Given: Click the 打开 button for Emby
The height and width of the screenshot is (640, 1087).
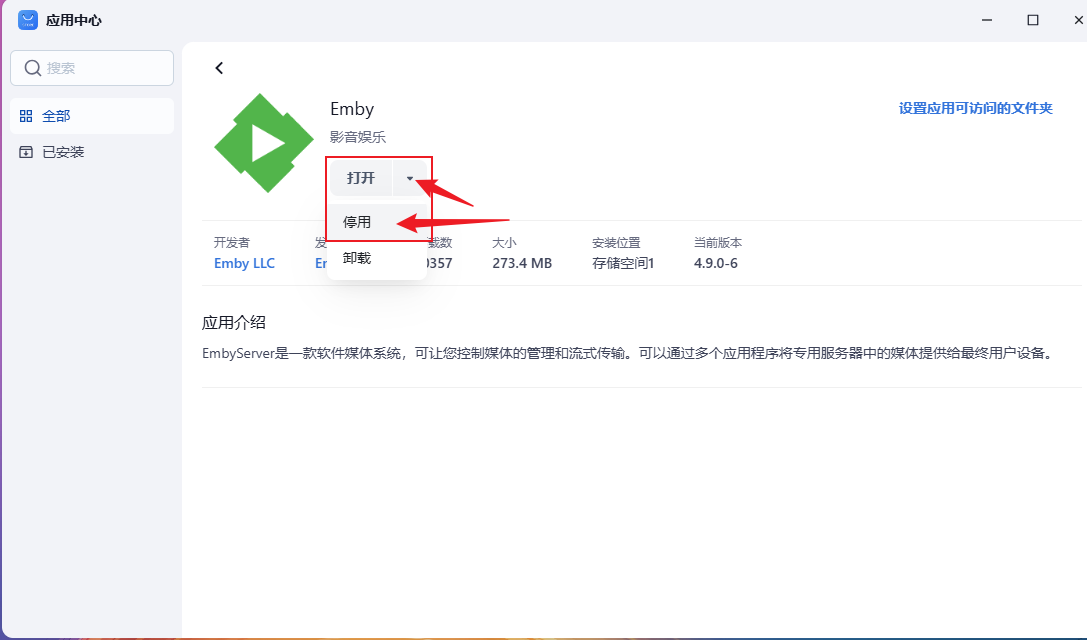Looking at the screenshot, I should pyautogui.click(x=360, y=178).
